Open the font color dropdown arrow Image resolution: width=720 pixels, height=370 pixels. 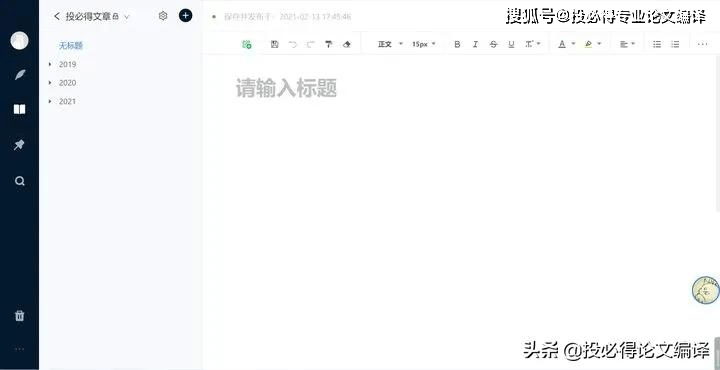[x=573, y=44]
